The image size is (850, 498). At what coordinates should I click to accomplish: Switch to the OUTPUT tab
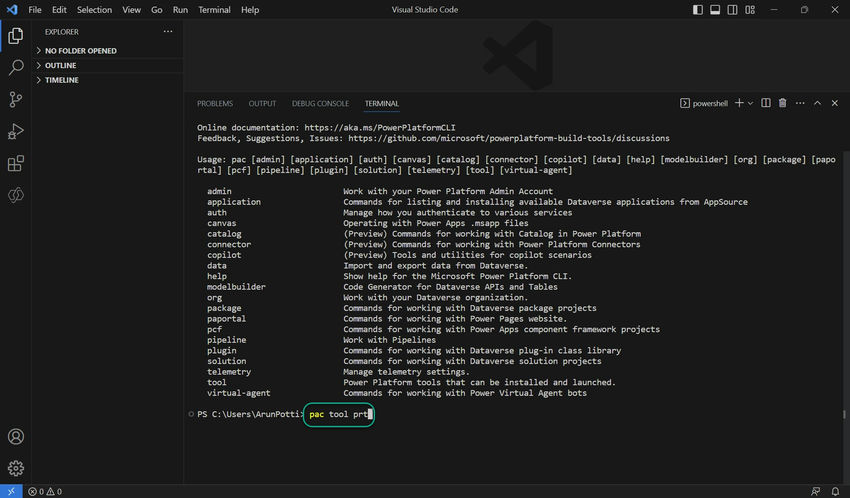pyautogui.click(x=262, y=103)
